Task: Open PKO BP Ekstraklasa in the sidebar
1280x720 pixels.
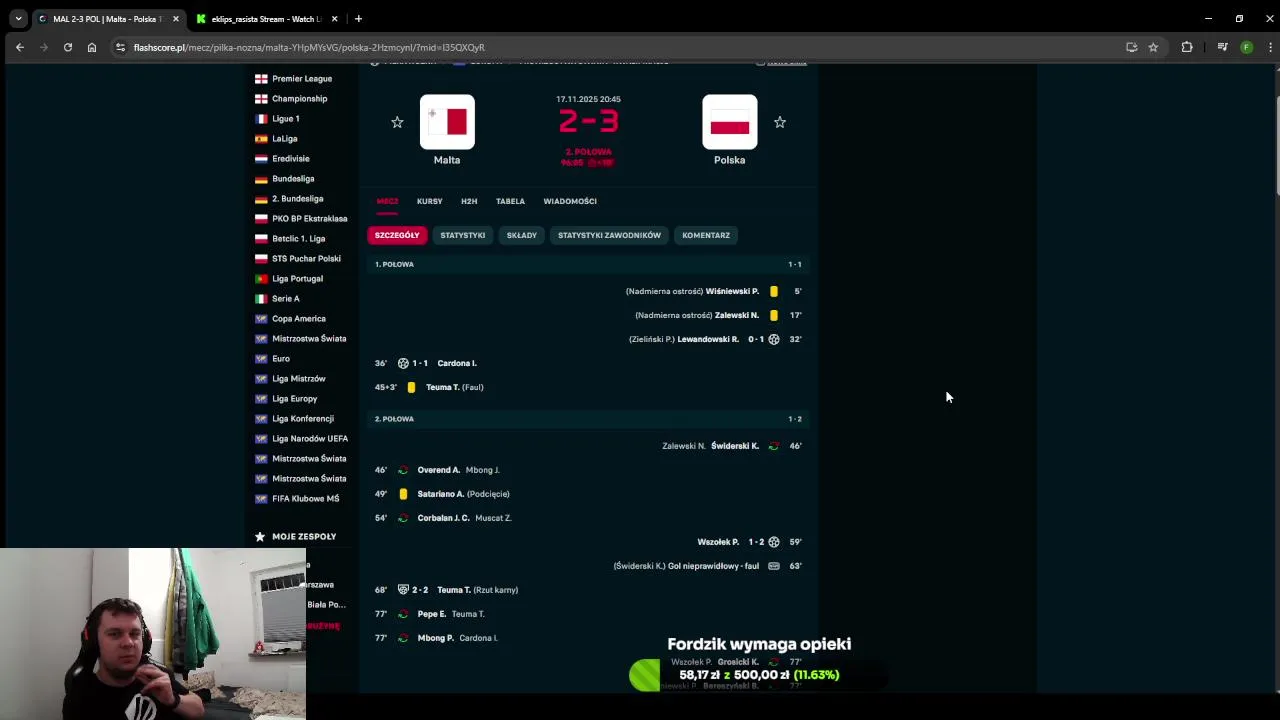Action: point(310,218)
